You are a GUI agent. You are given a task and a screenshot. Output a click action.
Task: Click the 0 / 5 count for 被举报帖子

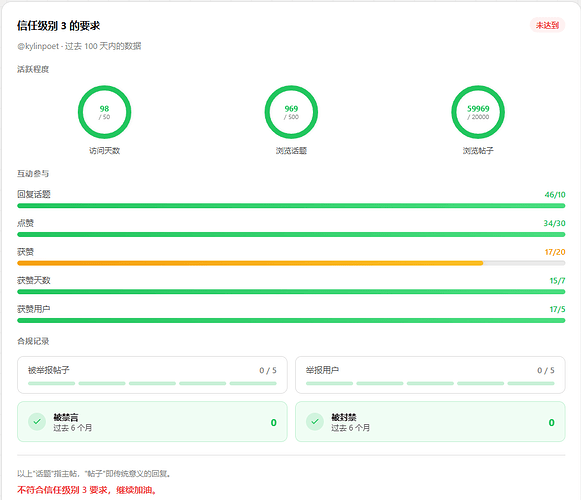point(268,370)
